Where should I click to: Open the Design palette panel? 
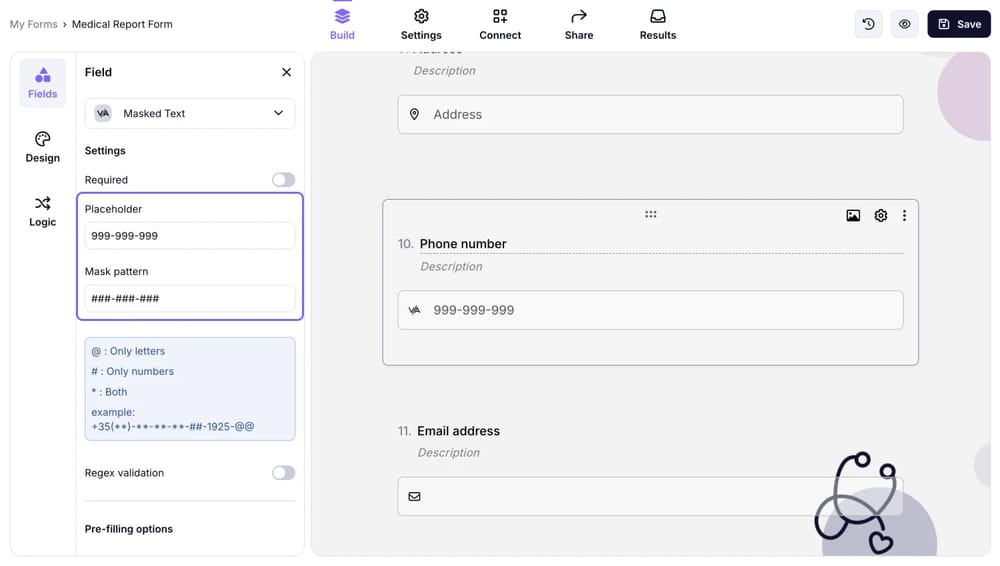[x=42, y=147]
